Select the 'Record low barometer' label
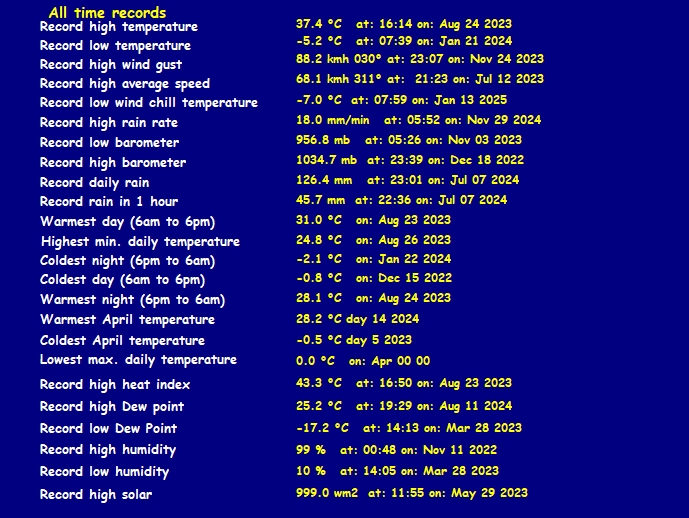This screenshot has width=689, height=518. [109, 143]
